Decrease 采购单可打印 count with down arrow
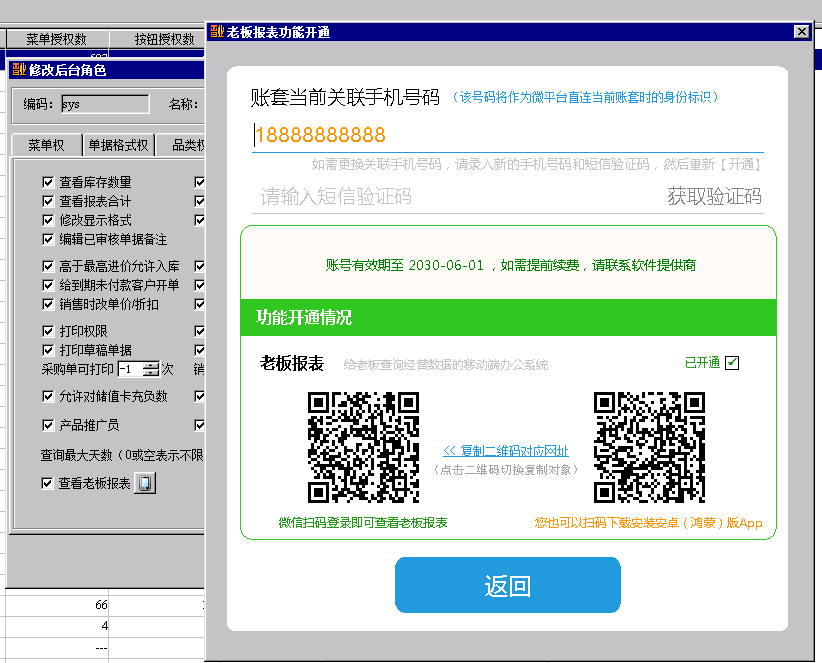Image resolution: width=822 pixels, height=663 pixels. 151,373
